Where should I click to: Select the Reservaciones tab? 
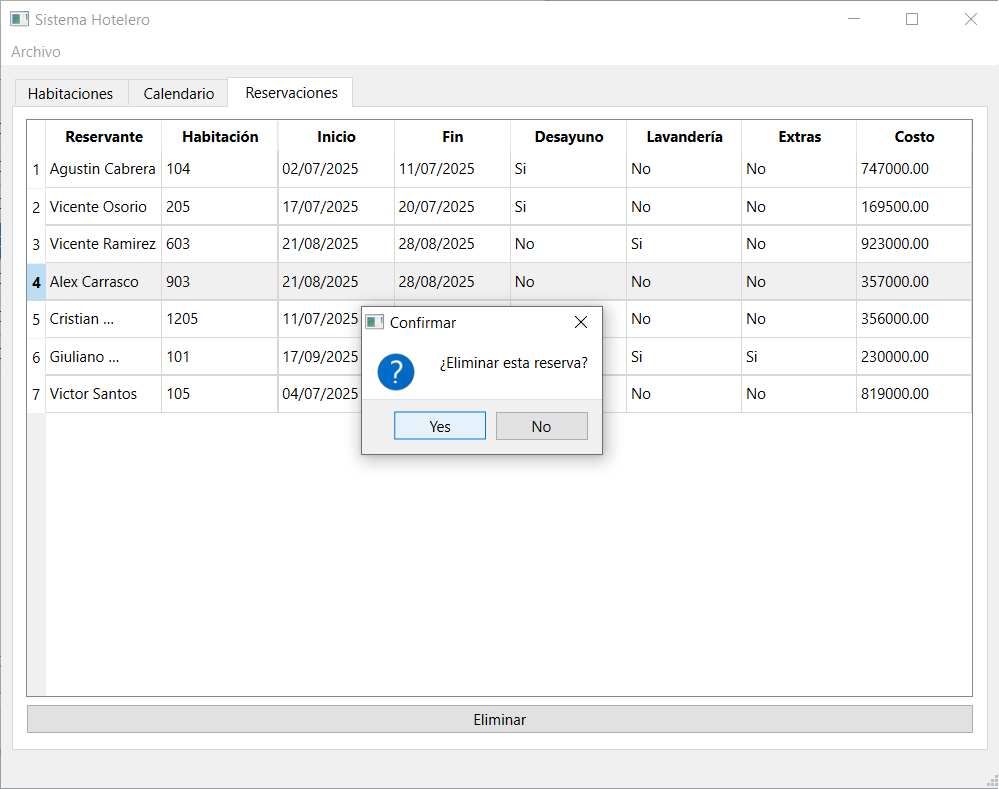click(x=291, y=92)
